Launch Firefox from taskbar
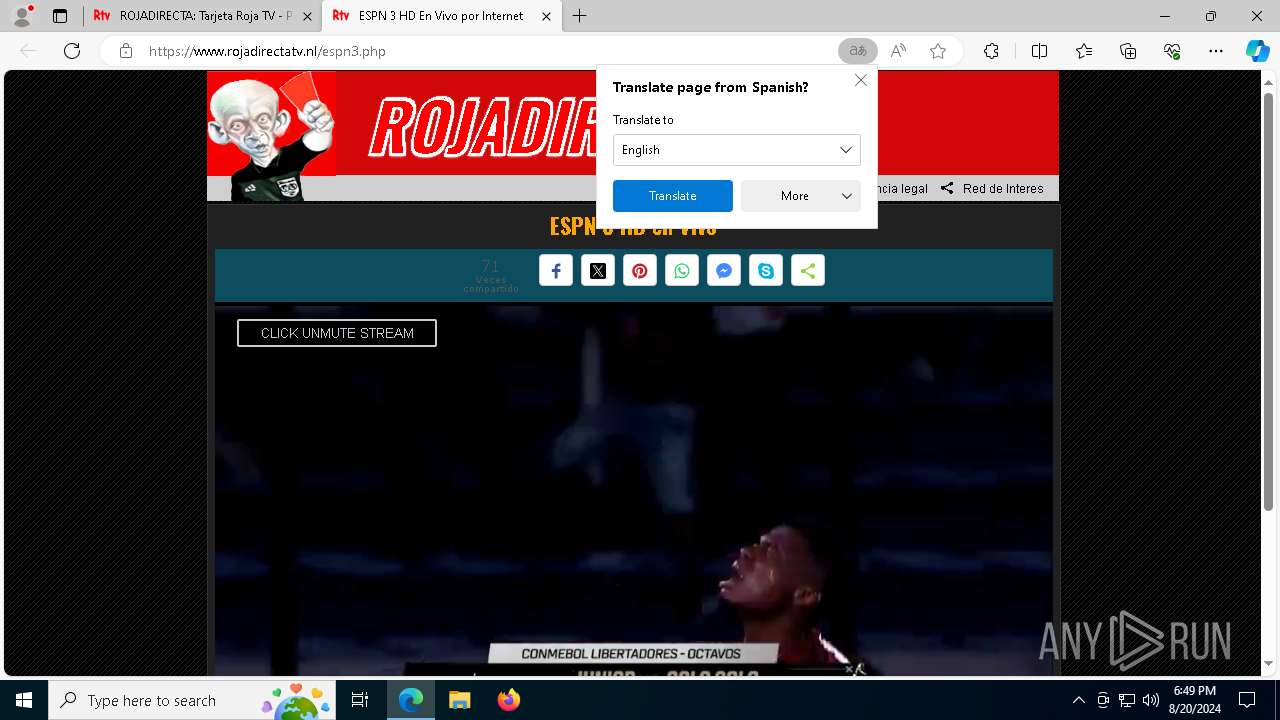The height and width of the screenshot is (720, 1280). pos(508,700)
